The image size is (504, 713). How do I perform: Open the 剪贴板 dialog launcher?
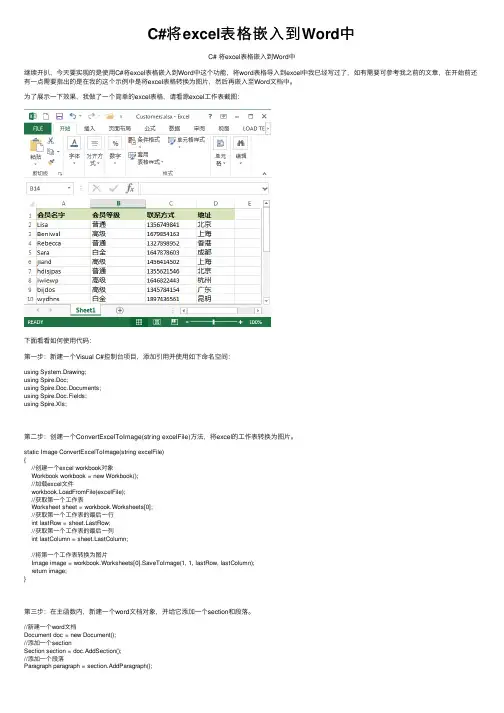(60, 174)
